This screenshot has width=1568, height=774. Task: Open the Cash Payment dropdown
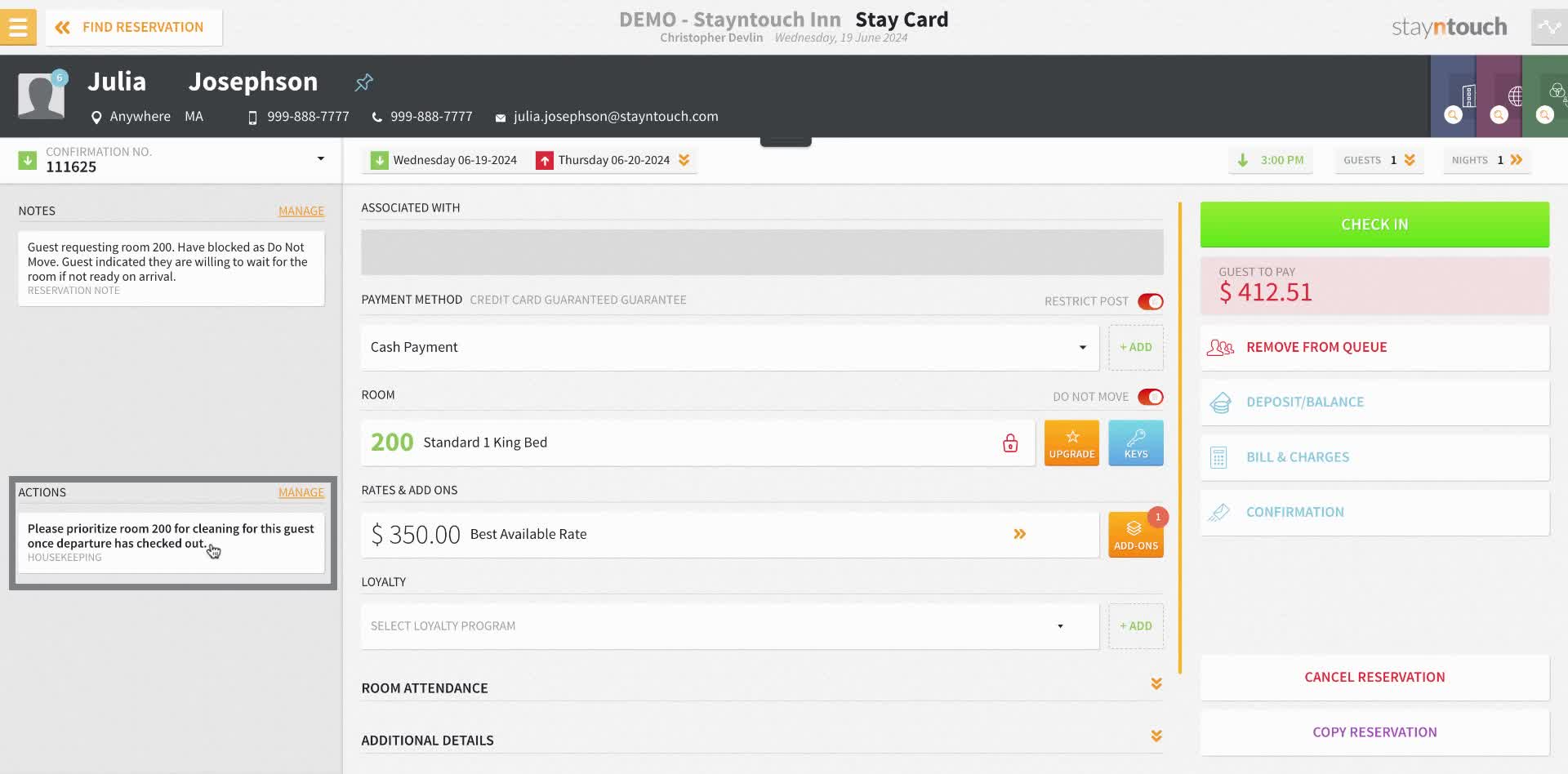click(730, 347)
